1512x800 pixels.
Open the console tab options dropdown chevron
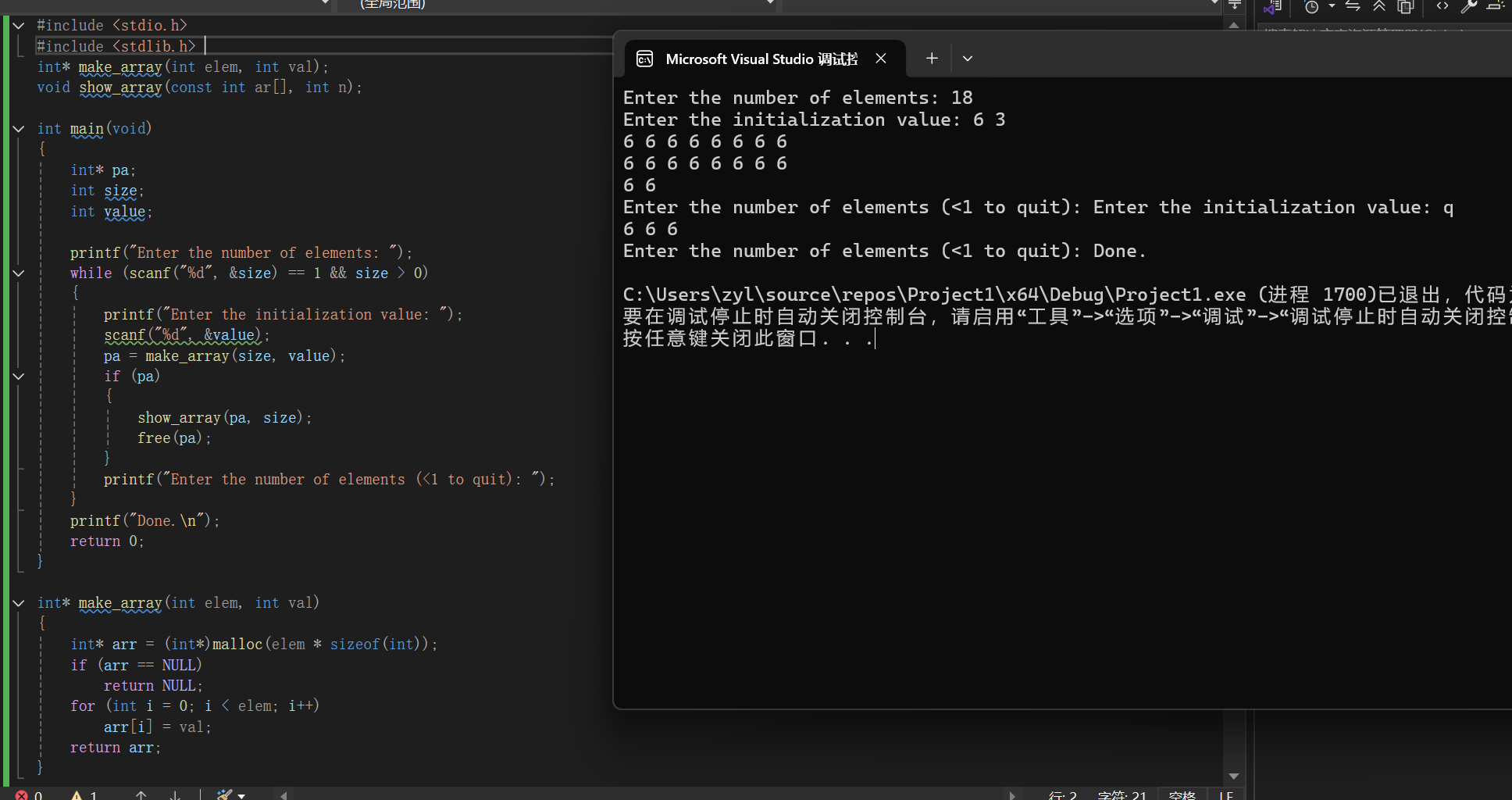click(968, 59)
